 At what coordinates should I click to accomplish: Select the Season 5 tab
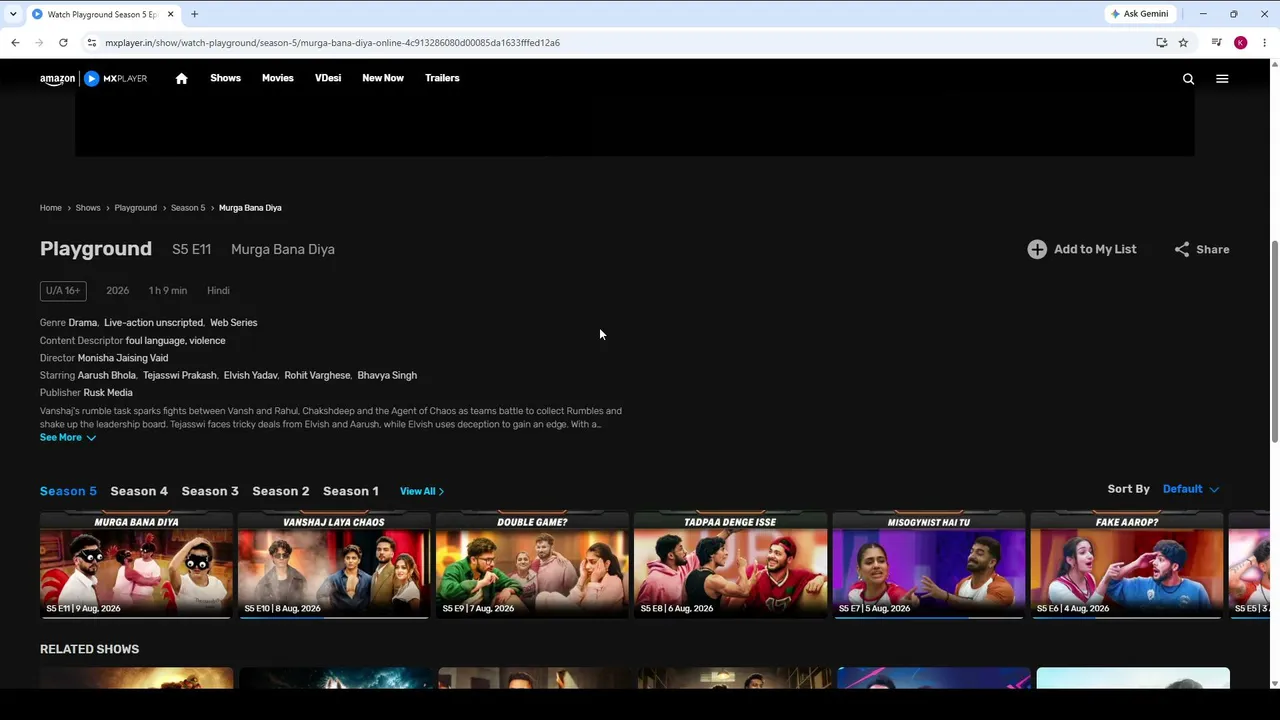(x=68, y=491)
